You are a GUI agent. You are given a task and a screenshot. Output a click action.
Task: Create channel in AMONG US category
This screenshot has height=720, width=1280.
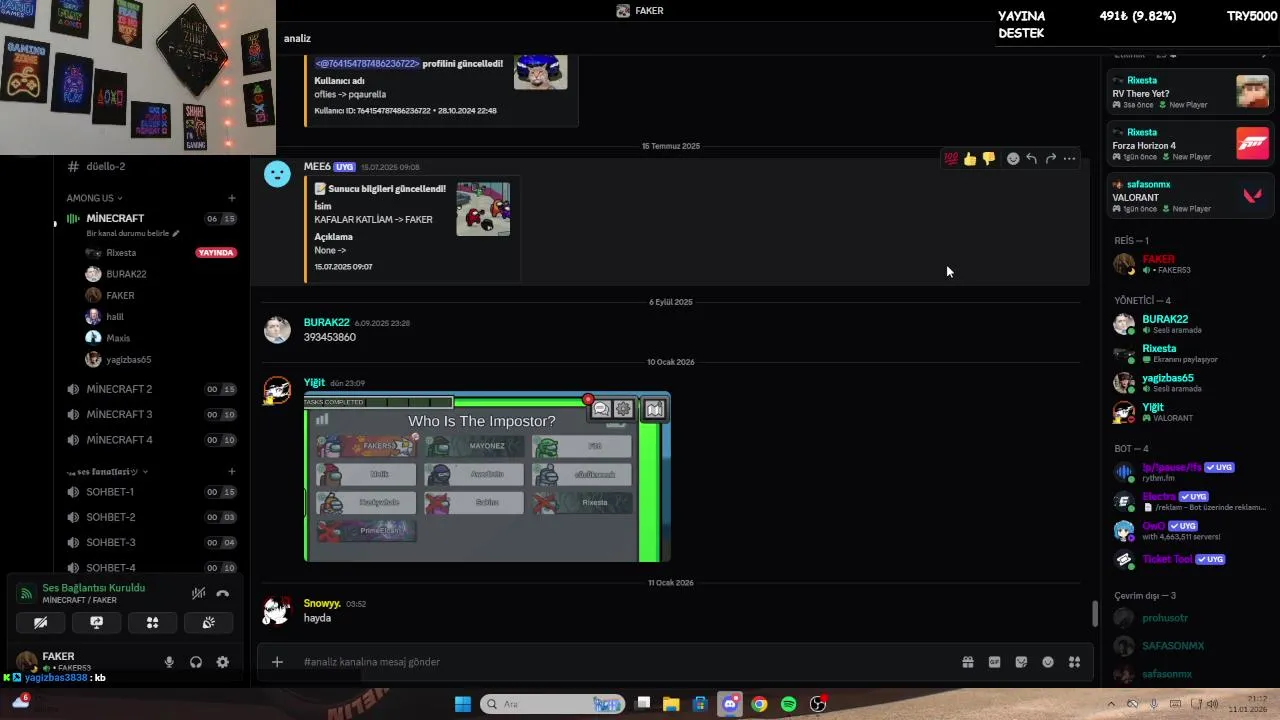click(232, 198)
